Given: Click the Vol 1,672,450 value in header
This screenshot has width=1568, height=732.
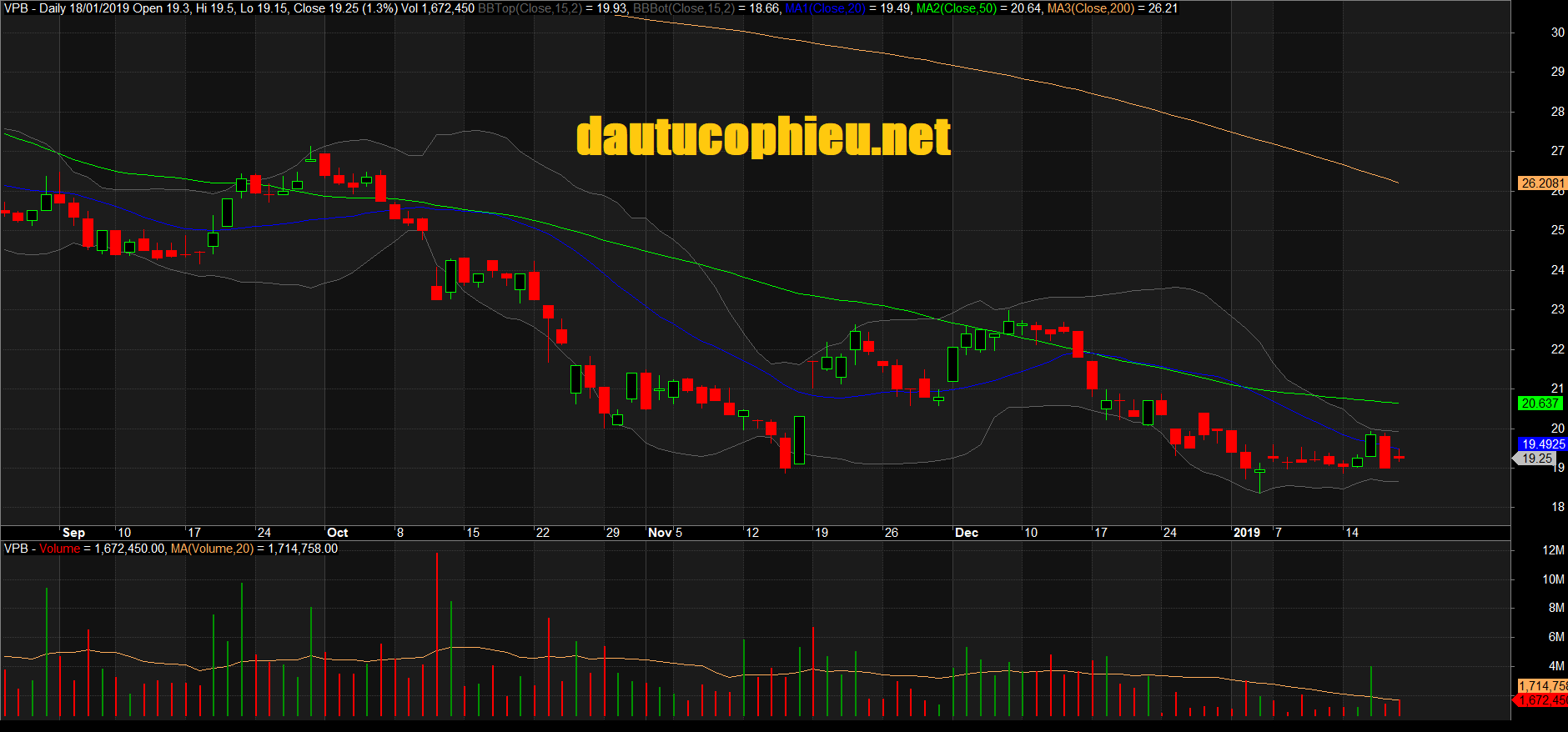Looking at the screenshot, I should (438, 8).
